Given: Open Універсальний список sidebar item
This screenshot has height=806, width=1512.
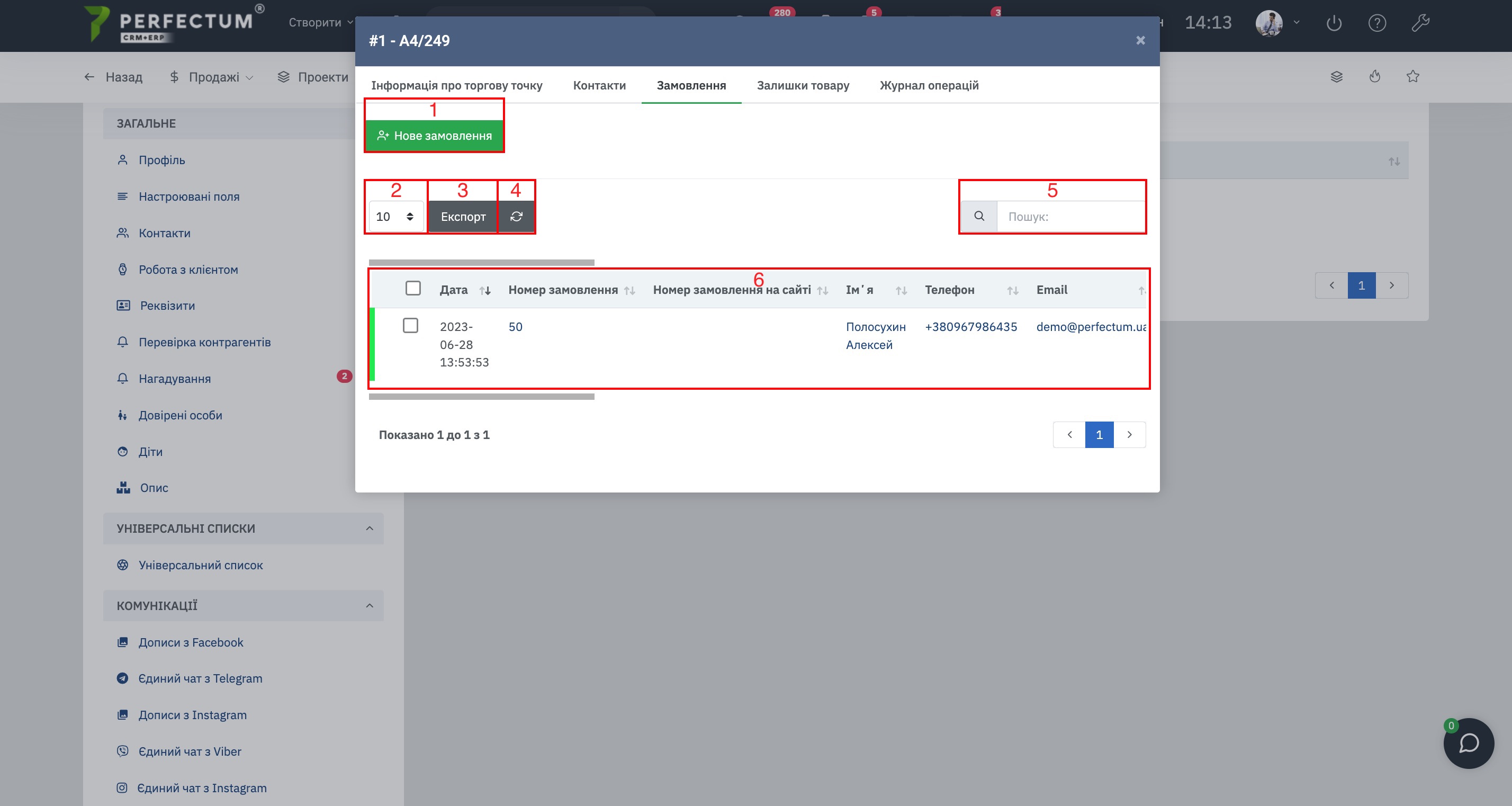Looking at the screenshot, I should [x=201, y=566].
